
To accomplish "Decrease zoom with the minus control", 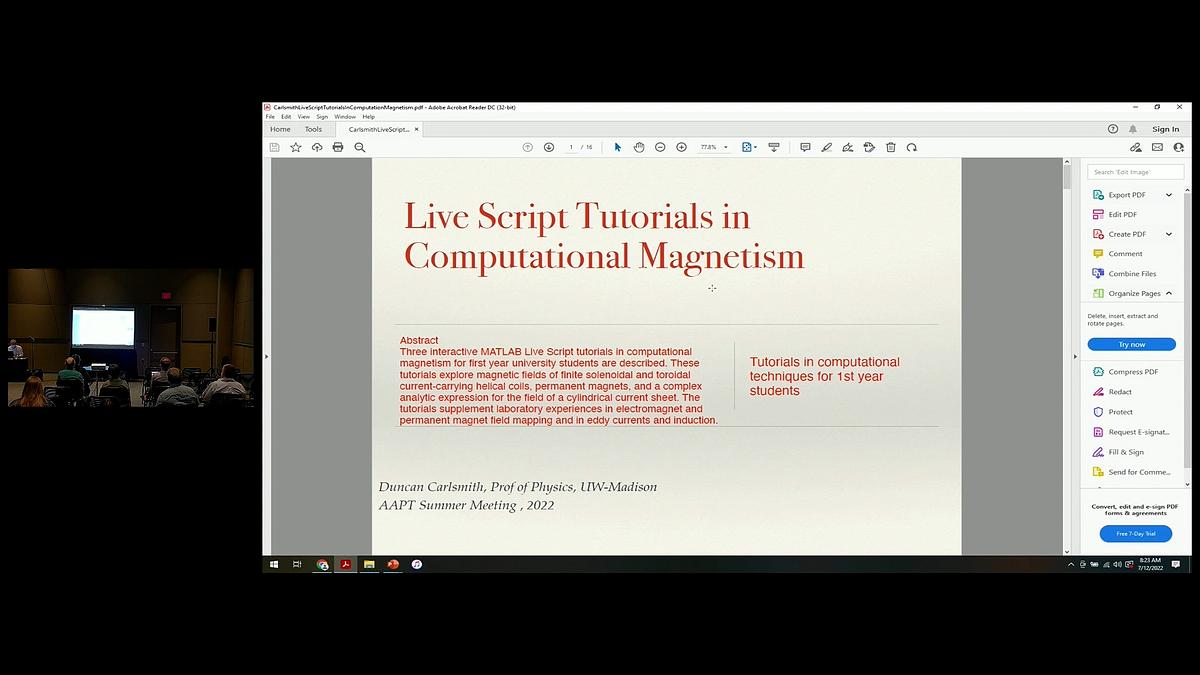I will pyautogui.click(x=659, y=147).
